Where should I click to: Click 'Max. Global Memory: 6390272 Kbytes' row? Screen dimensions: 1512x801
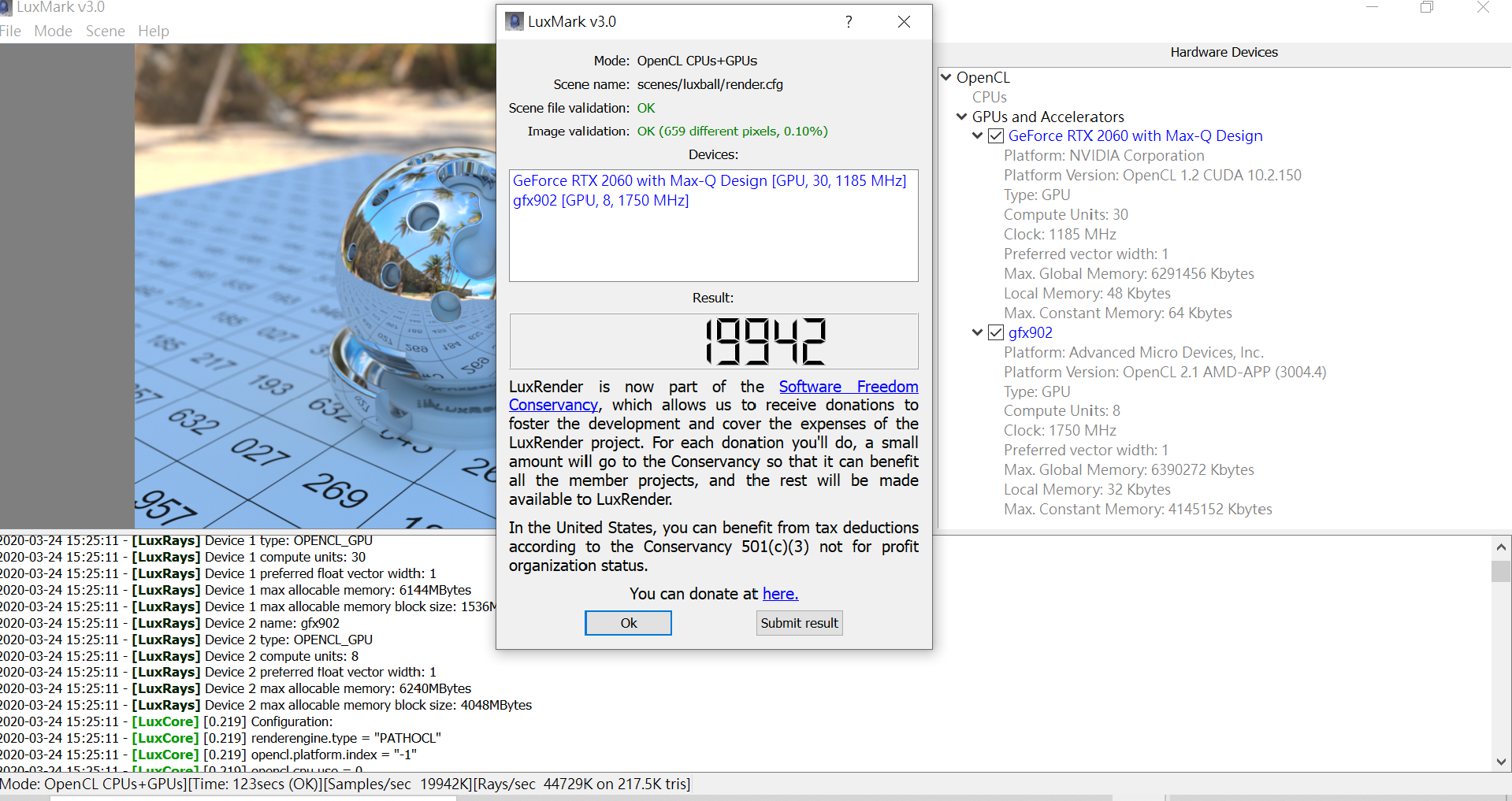(1129, 470)
